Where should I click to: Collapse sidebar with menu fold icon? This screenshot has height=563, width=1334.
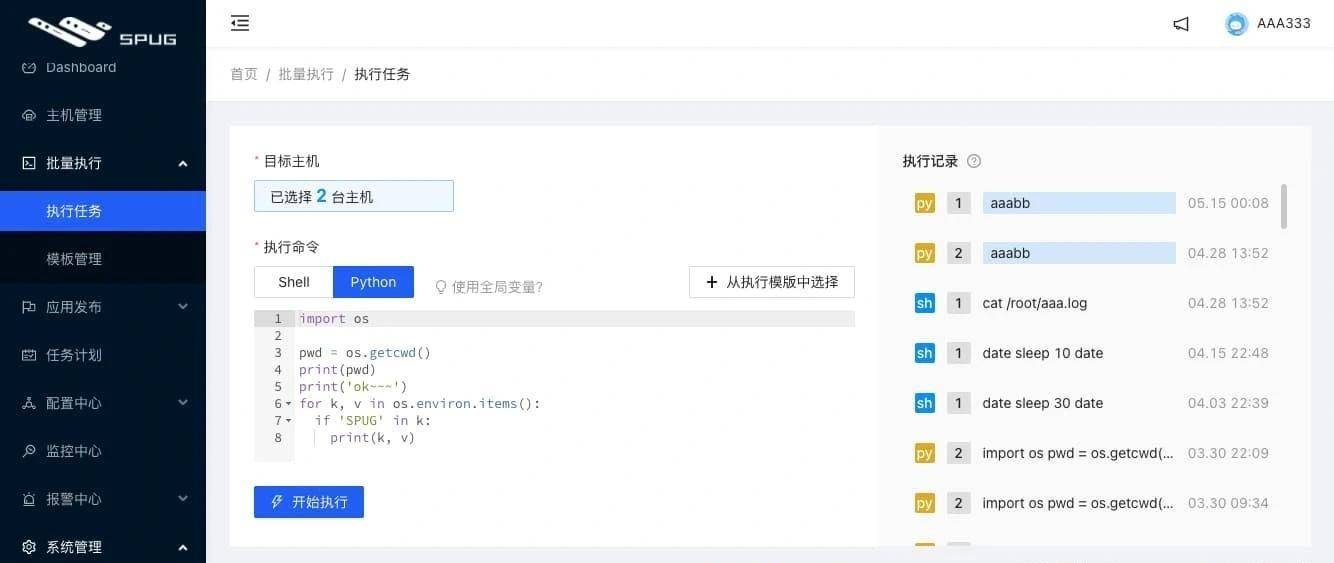[x=240, y=23]
